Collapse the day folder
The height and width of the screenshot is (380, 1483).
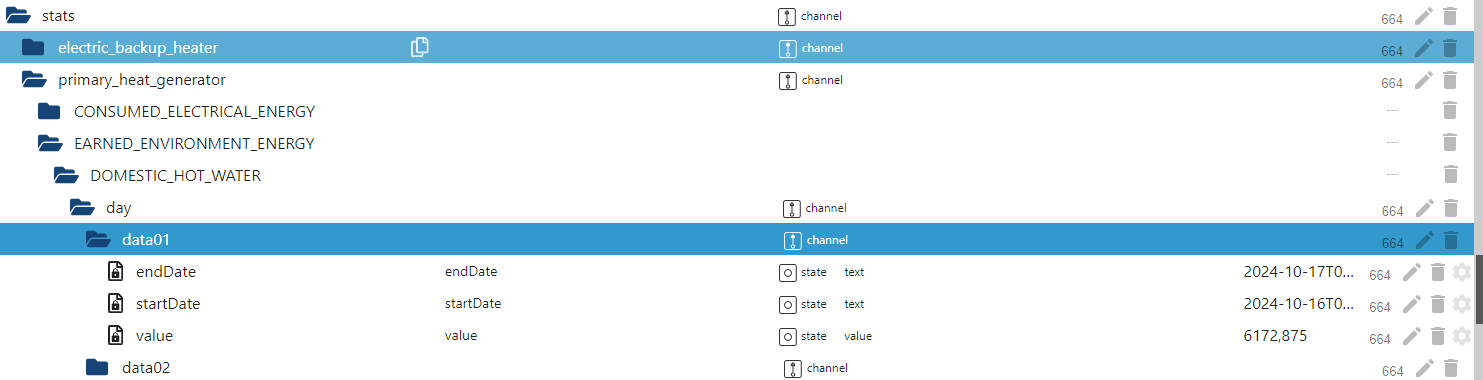82,208
